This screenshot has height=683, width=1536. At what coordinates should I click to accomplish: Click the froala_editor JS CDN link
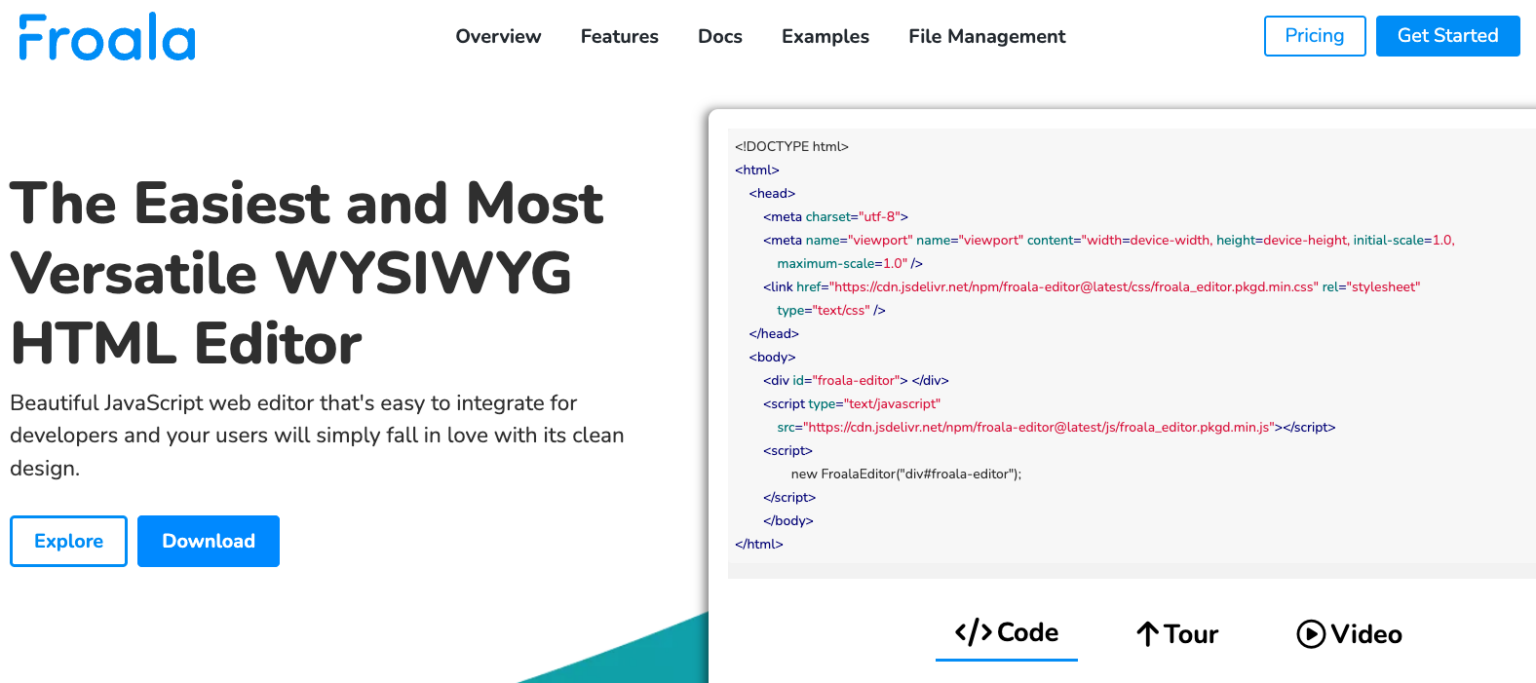click(x=1045, y=427)
